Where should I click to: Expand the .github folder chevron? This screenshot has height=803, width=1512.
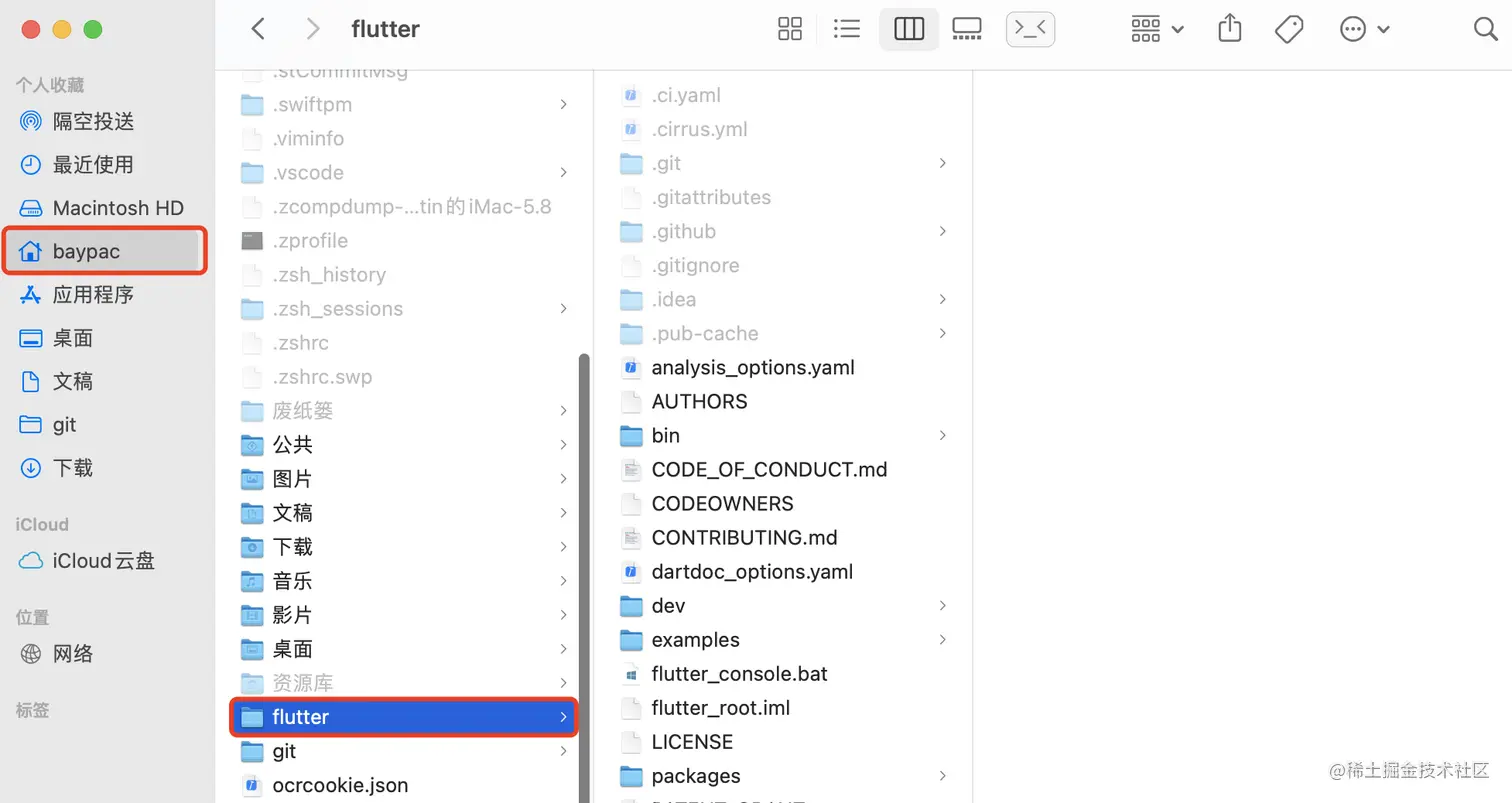(942, 231)
